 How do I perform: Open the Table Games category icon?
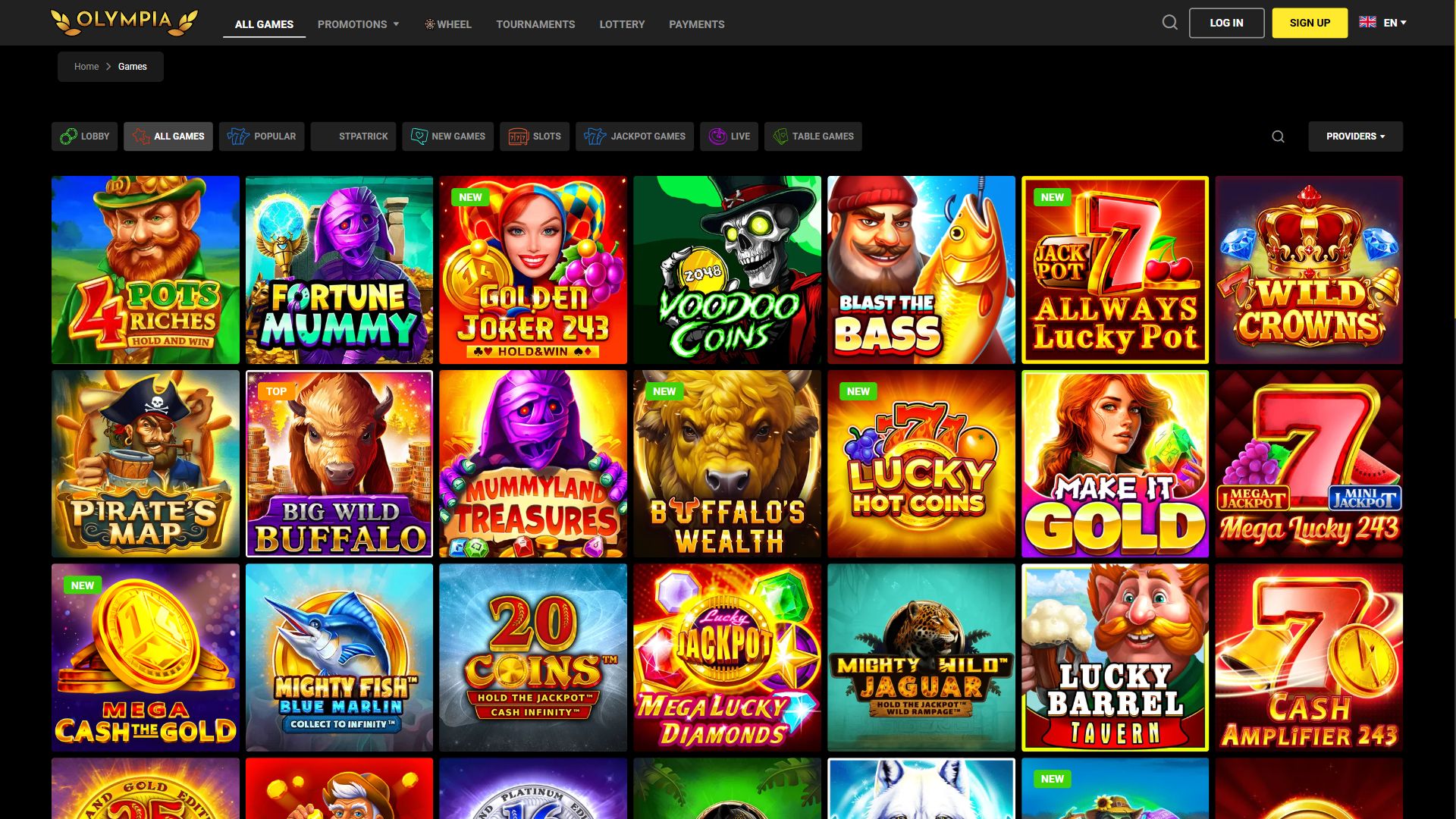coord(780,136)
